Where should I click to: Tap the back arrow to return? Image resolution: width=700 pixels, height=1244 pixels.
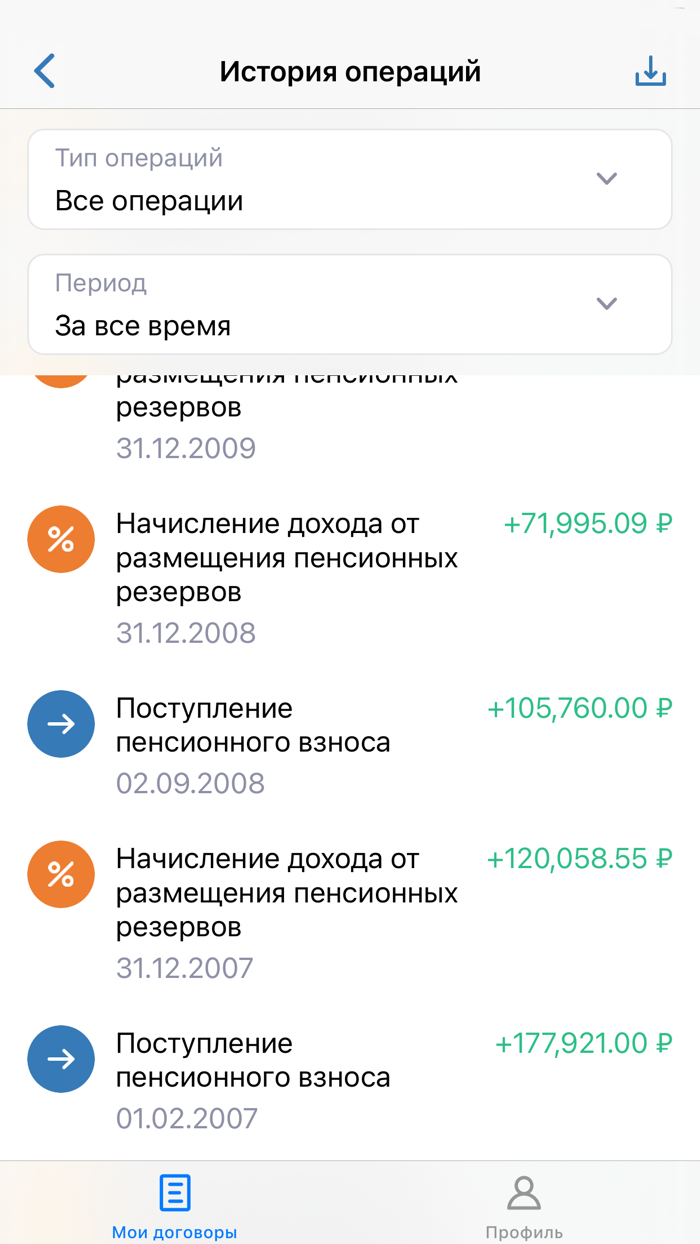[x=42, y=71]
